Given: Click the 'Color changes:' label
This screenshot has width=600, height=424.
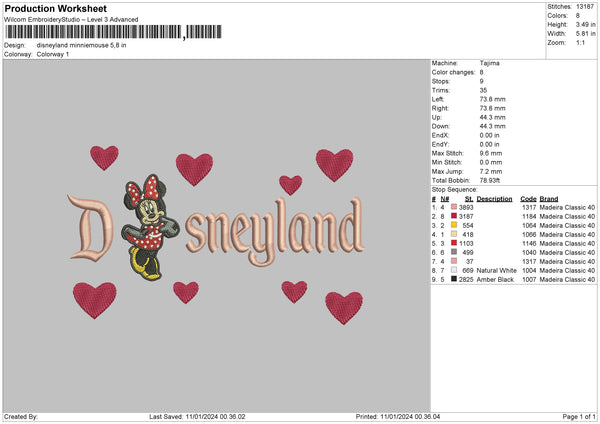Looking at the screenshot, I should [x=453, y=72].
